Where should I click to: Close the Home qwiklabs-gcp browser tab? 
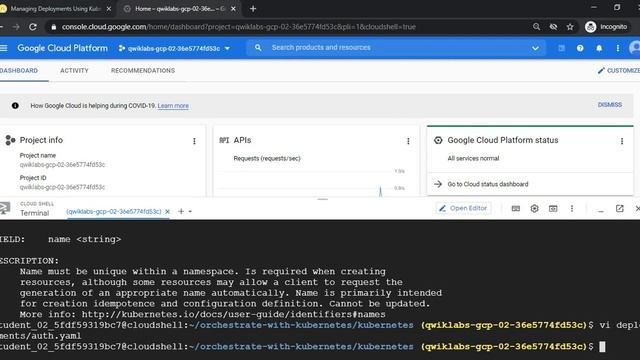pyautogui.click(x=233, y=9)
